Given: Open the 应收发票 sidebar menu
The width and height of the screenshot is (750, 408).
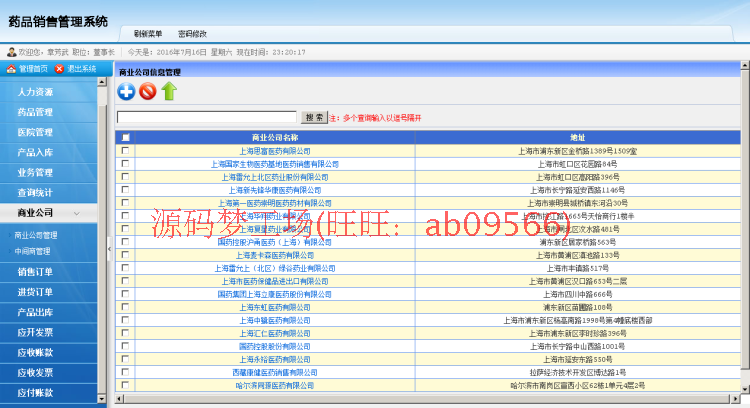Looking at the screenshot, I should [48, 373].
